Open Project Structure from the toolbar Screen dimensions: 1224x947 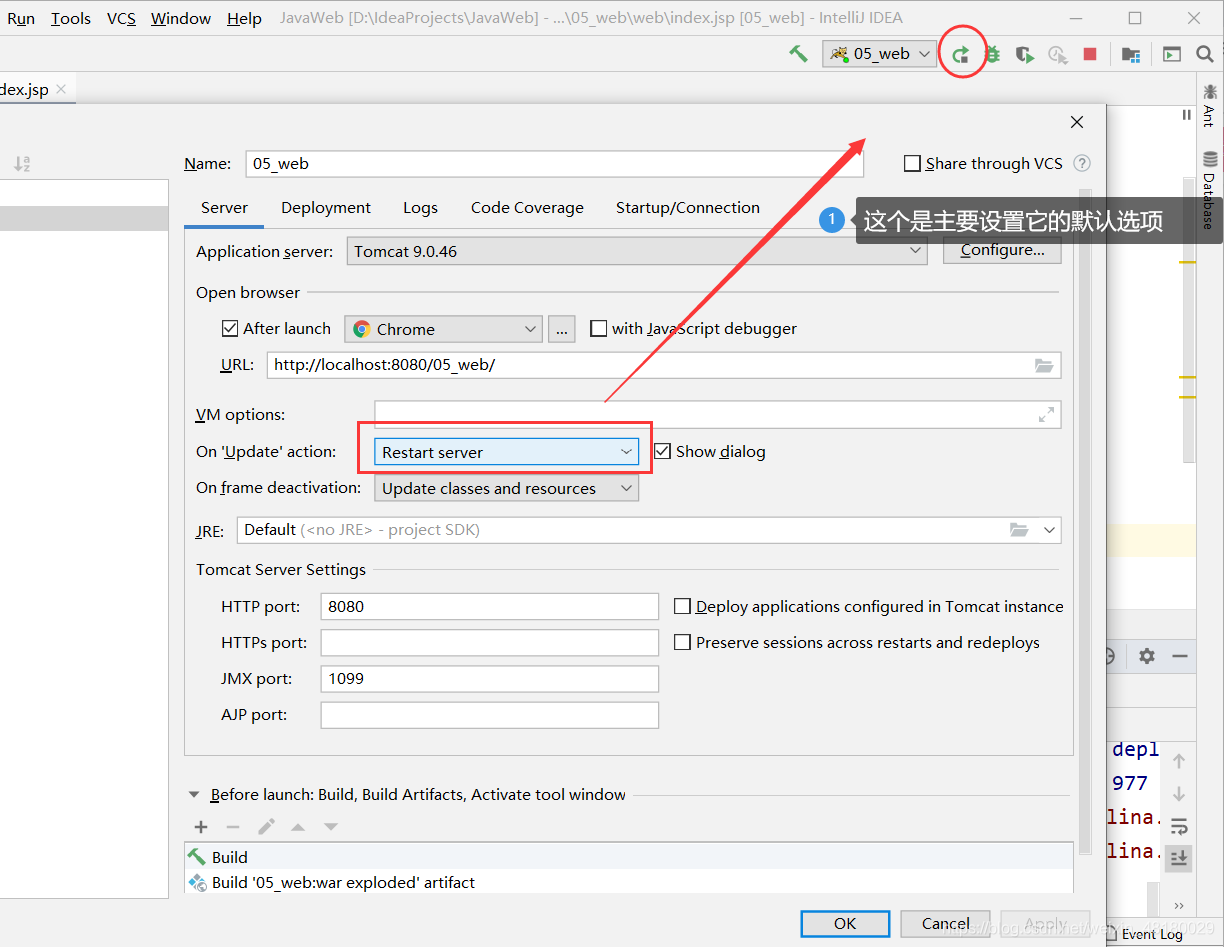pyautogui.click(x=1131, y=54)
